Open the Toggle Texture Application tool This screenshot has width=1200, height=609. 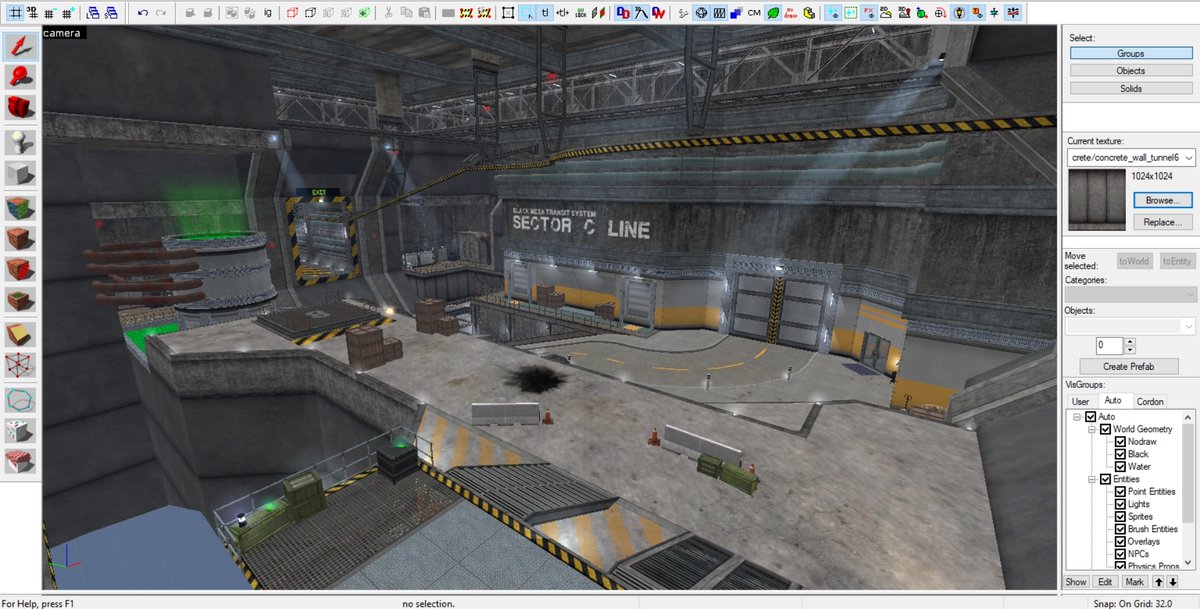click(x=20, y=206)
